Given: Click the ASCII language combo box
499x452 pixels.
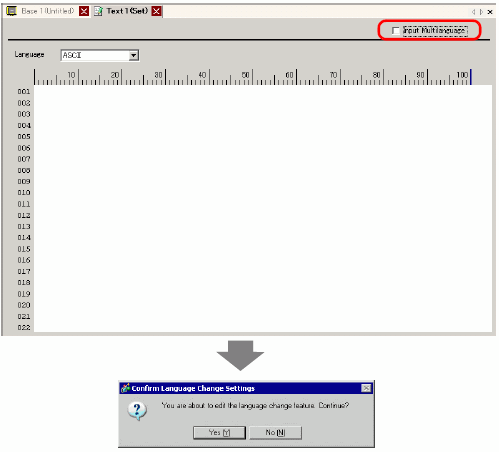Looking at the screenshot, I should [100, 55].
